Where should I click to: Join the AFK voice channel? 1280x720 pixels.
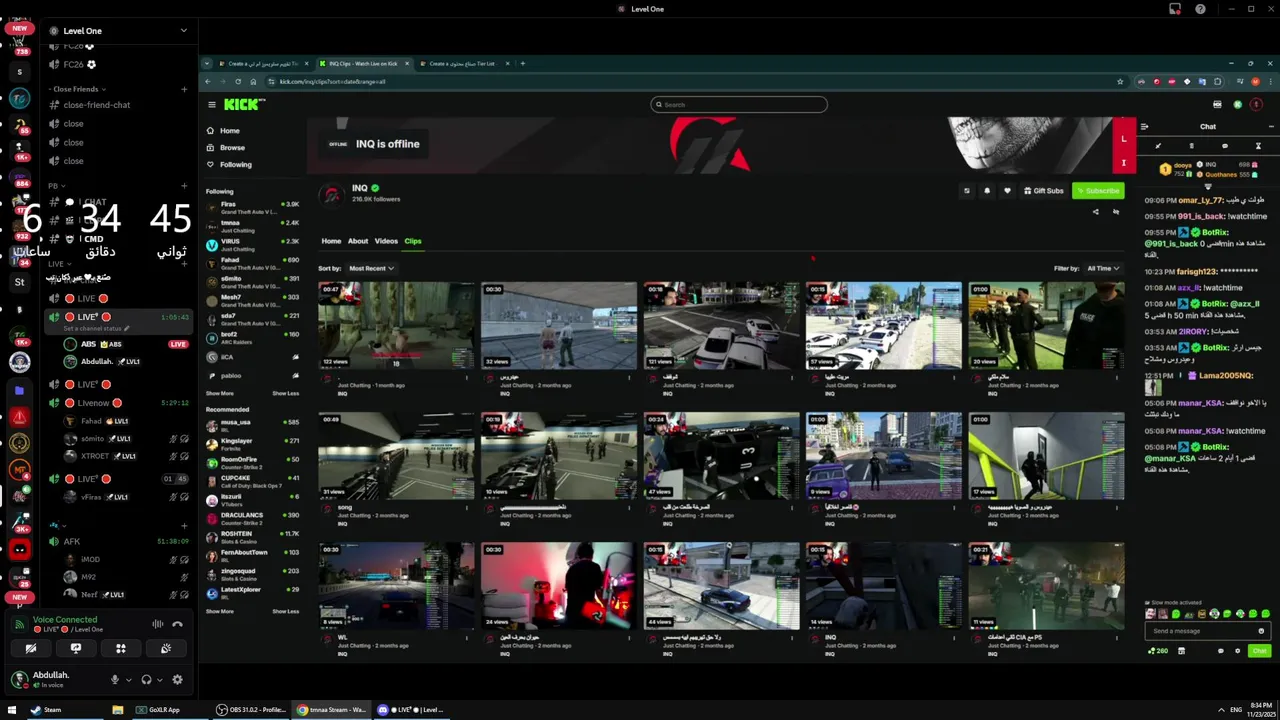point(72,542)
